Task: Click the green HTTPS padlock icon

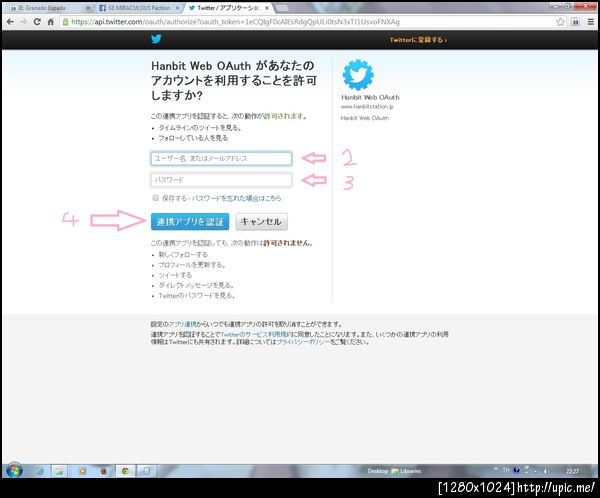Action: pyautogui.click(x=65, y=22)
